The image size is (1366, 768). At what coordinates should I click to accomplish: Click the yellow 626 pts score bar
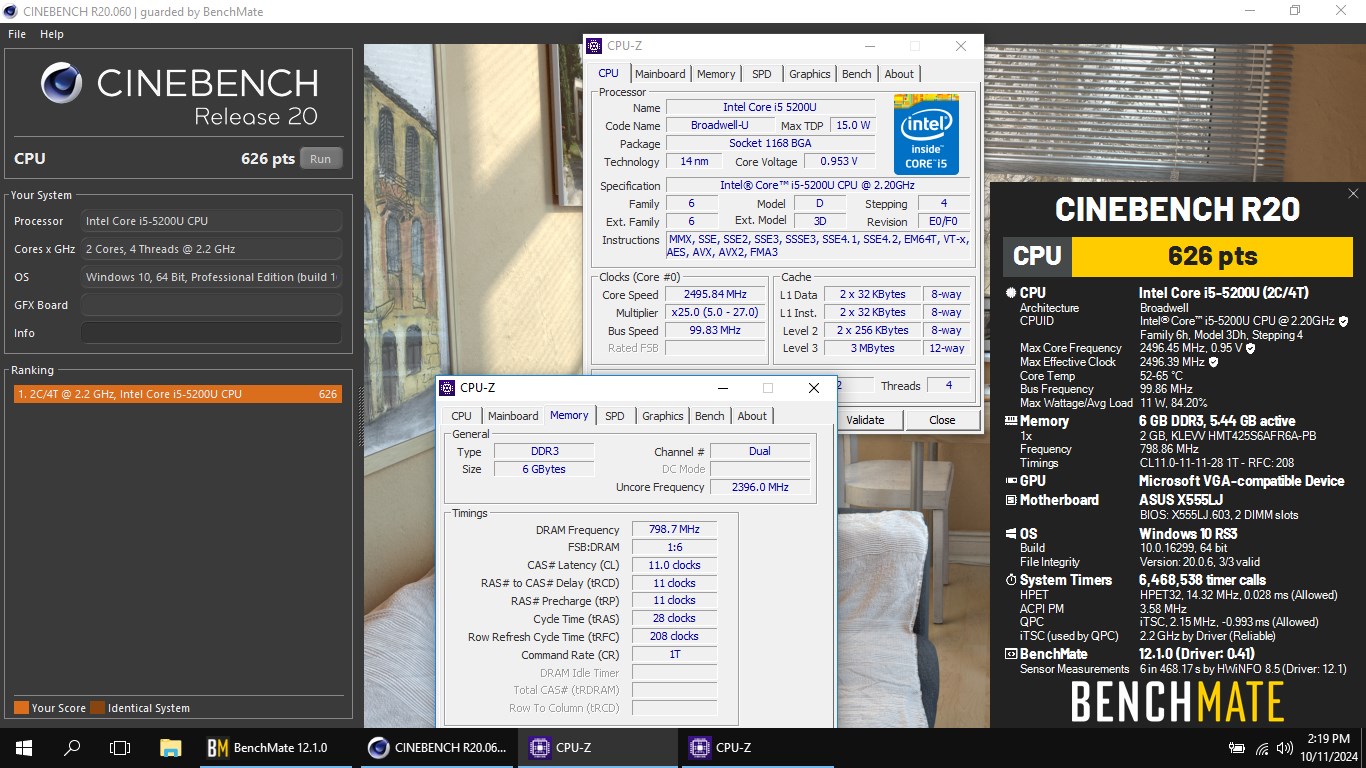click(x=1213, y=257)
